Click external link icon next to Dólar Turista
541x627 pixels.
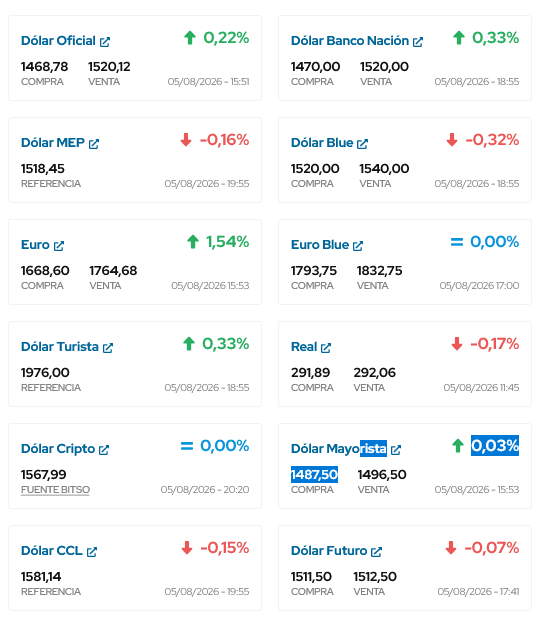[108, 347]
